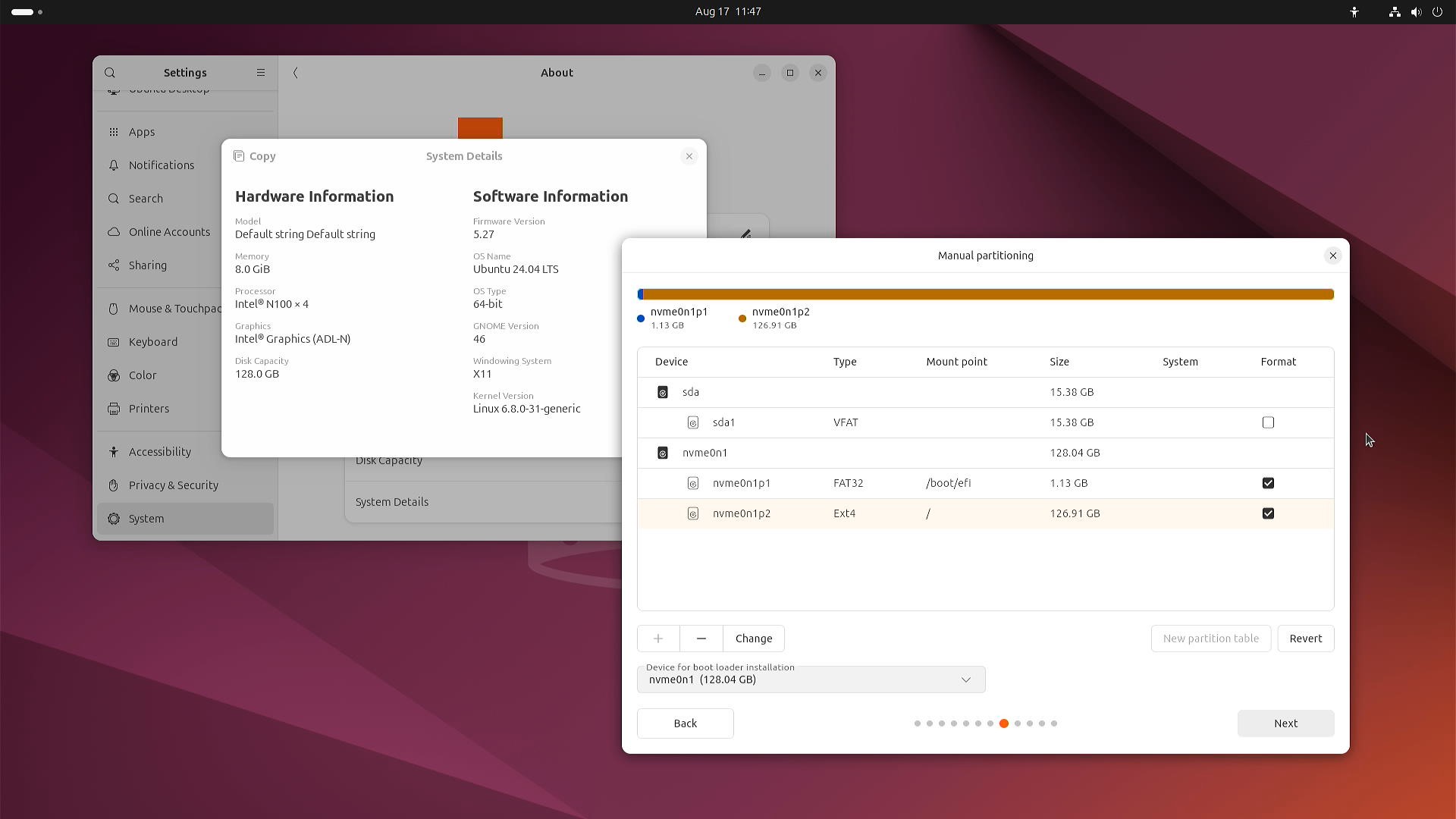Click the active orange page indicator dot

coord(1004,723)
